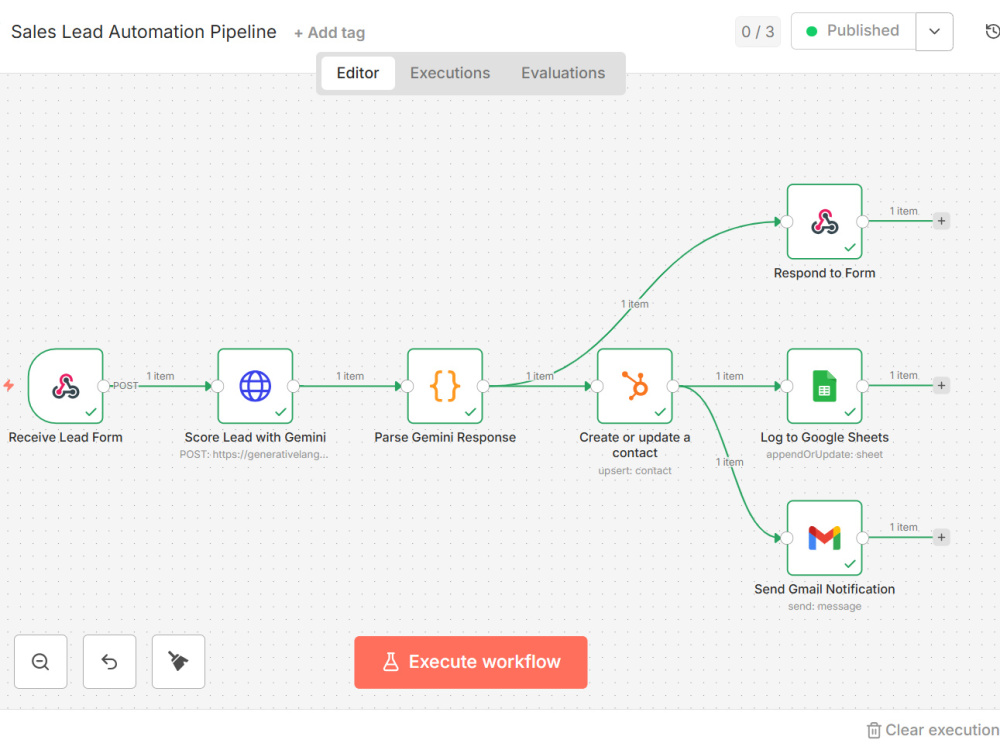
Task: Click the trash icon beside Clear execution
Action: 874,730
